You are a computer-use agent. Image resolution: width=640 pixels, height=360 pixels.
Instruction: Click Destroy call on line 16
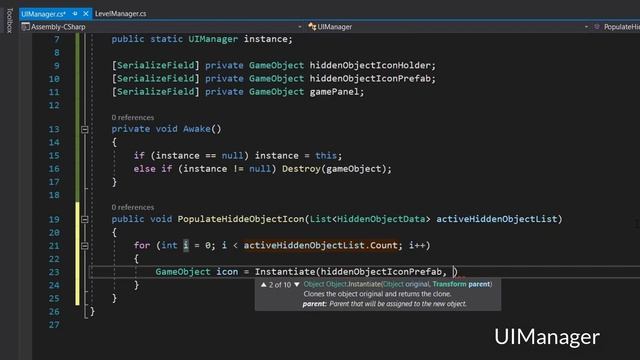tap(301, 169)
